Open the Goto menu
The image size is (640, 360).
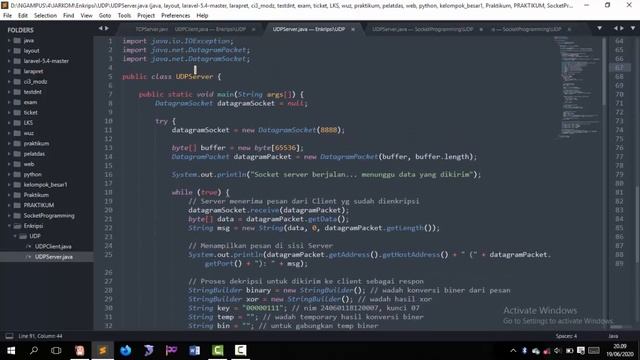click(105, 16)
